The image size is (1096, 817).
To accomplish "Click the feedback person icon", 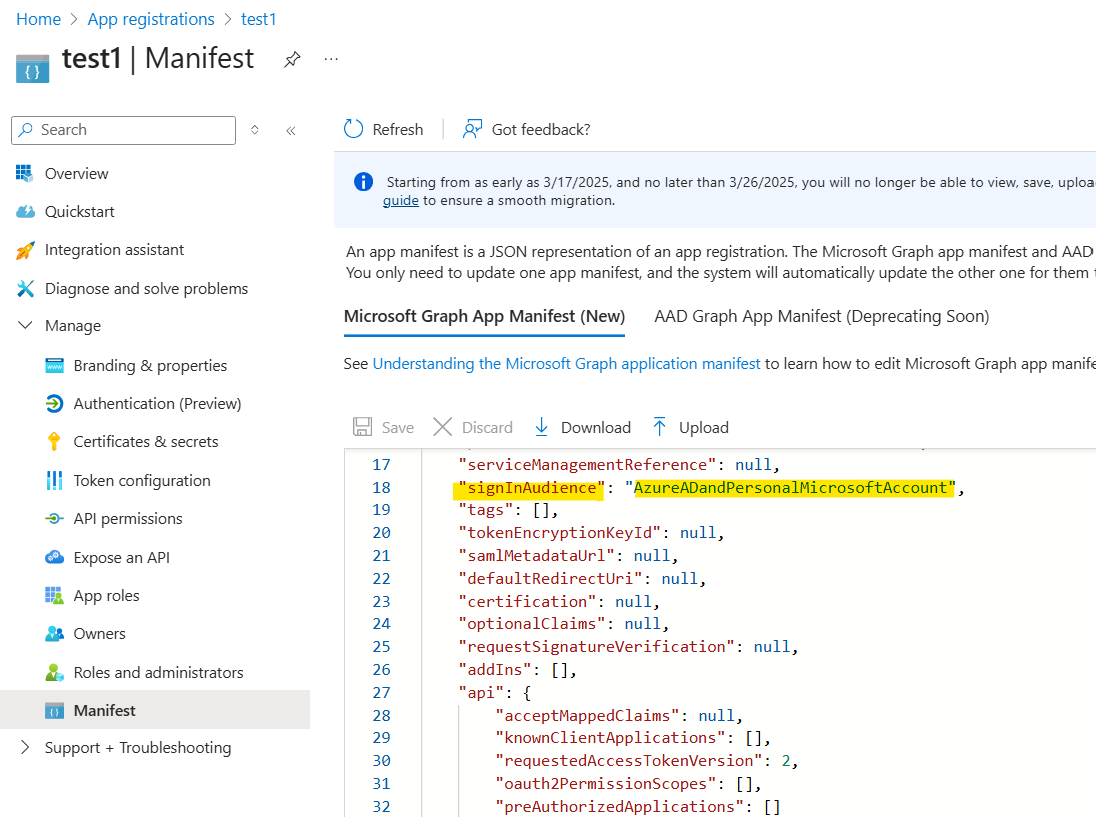I will (x=473, y=129).
